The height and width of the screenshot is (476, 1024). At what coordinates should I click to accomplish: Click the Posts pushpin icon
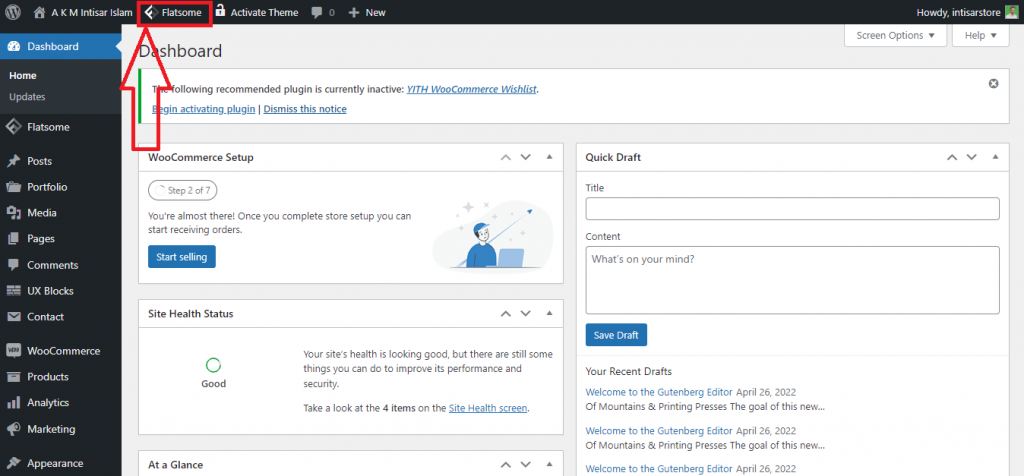[x=14, y=161]
